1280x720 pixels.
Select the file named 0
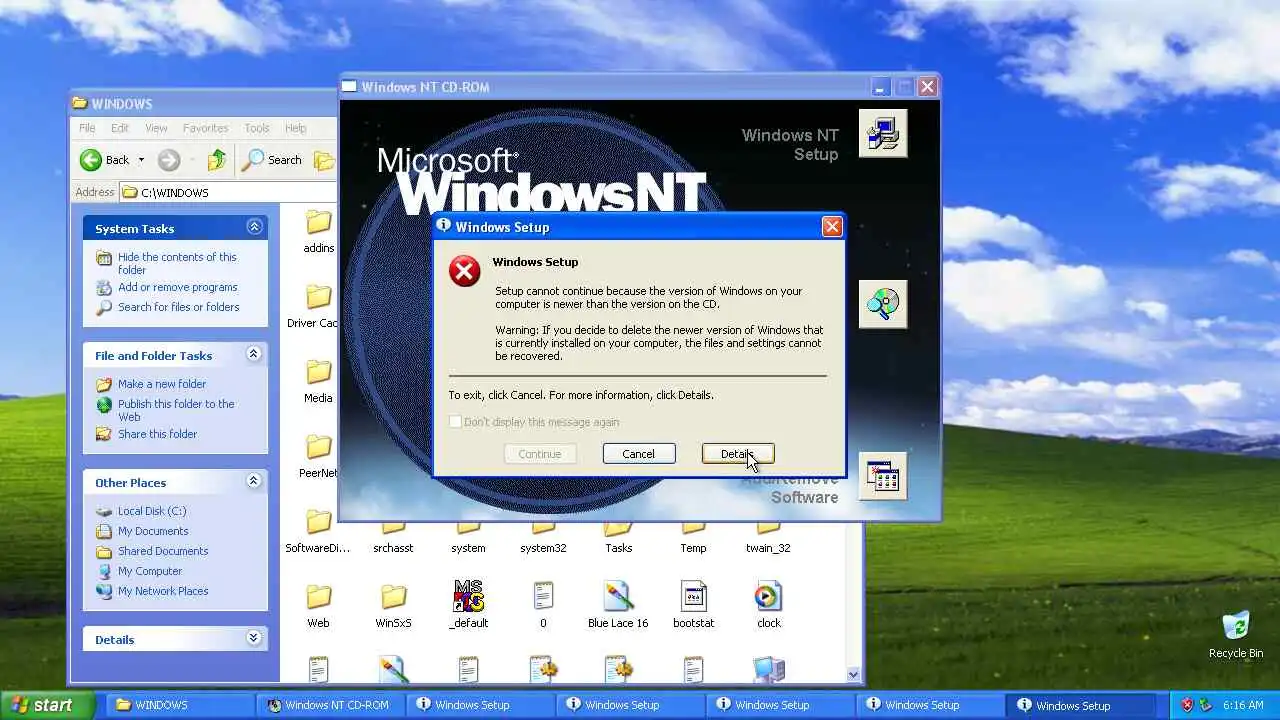(x=543, y=605)
